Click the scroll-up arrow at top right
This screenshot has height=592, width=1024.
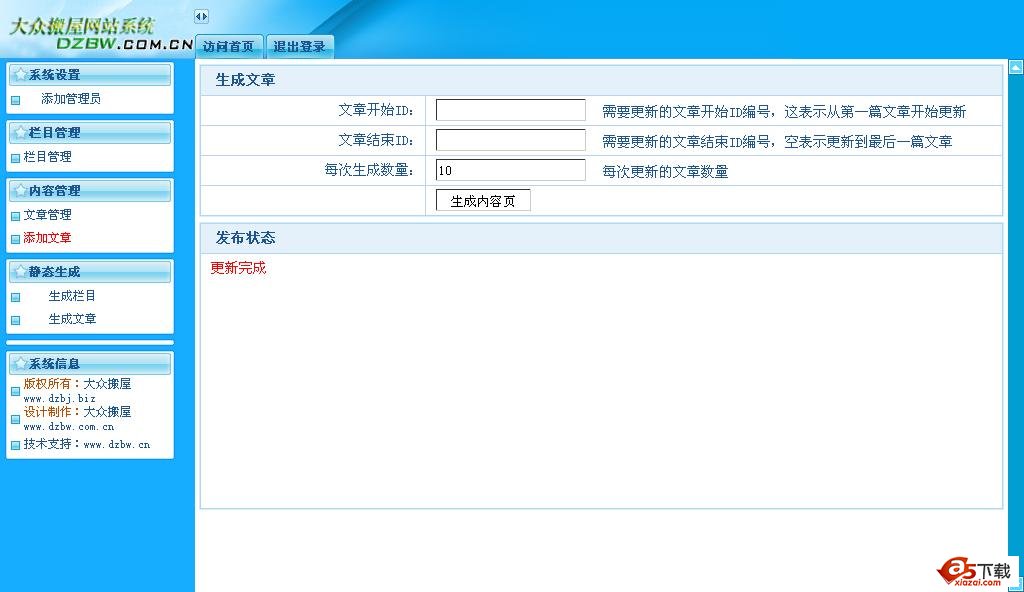click(1016, 67)
